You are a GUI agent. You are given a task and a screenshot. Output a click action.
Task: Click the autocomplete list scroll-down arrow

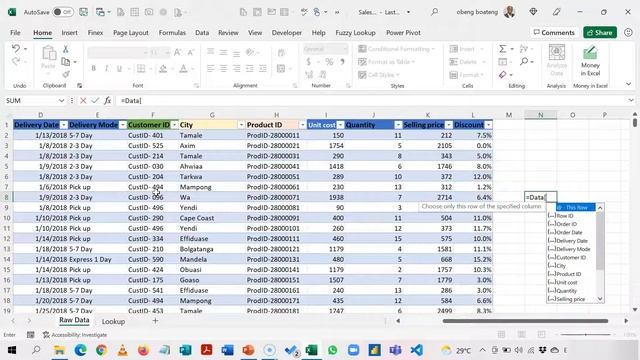[x=600, y=299]
